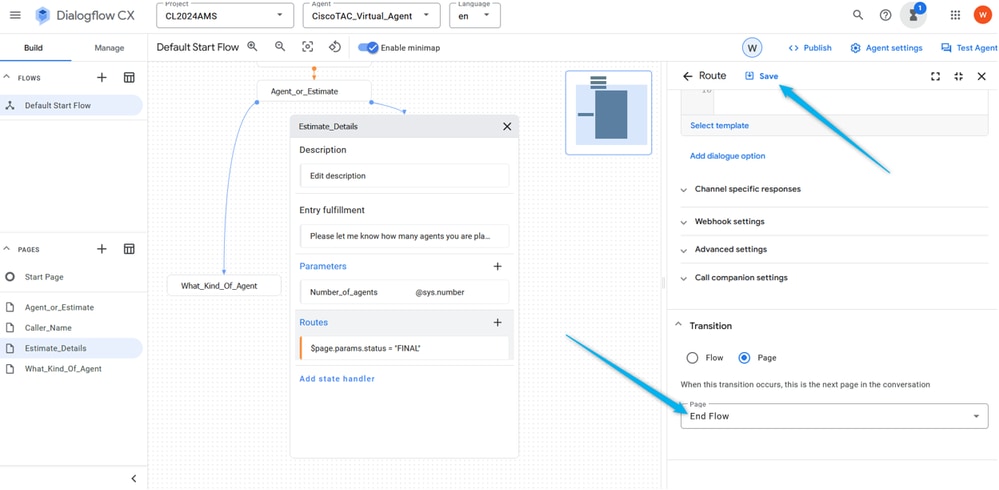Zoom out on the flow canvas
This screenshot has width=999, height=490.
click(x=280, y=47)
